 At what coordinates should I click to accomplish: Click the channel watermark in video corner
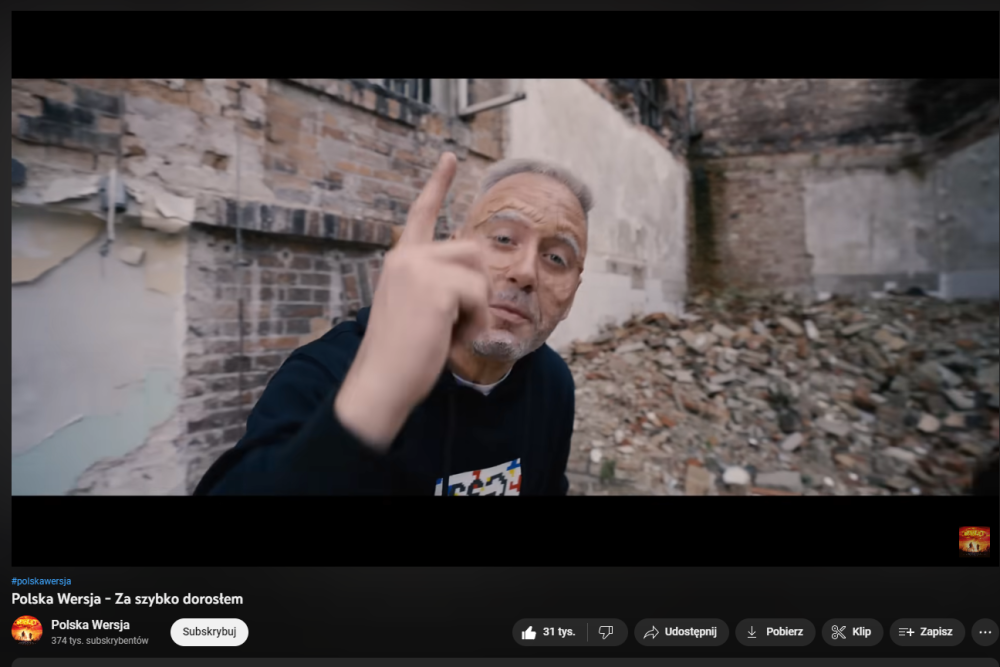(x=974, y=540)
